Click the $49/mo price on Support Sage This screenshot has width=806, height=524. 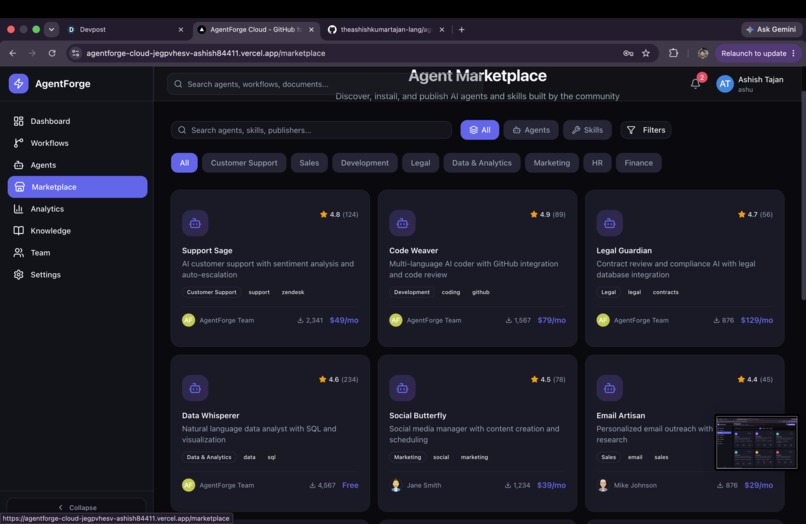tap(344, 320)
